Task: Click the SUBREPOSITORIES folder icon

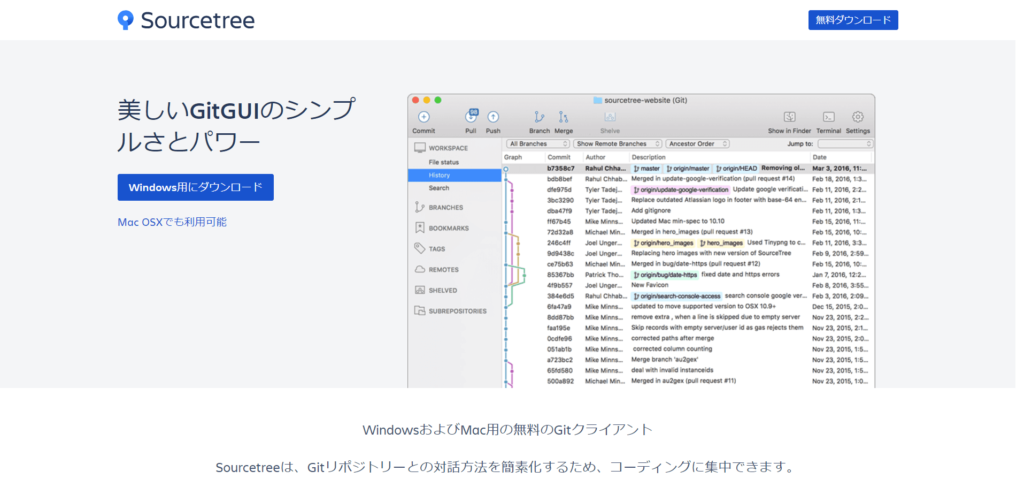Action: pyautogui.click(x=419, y=311)
